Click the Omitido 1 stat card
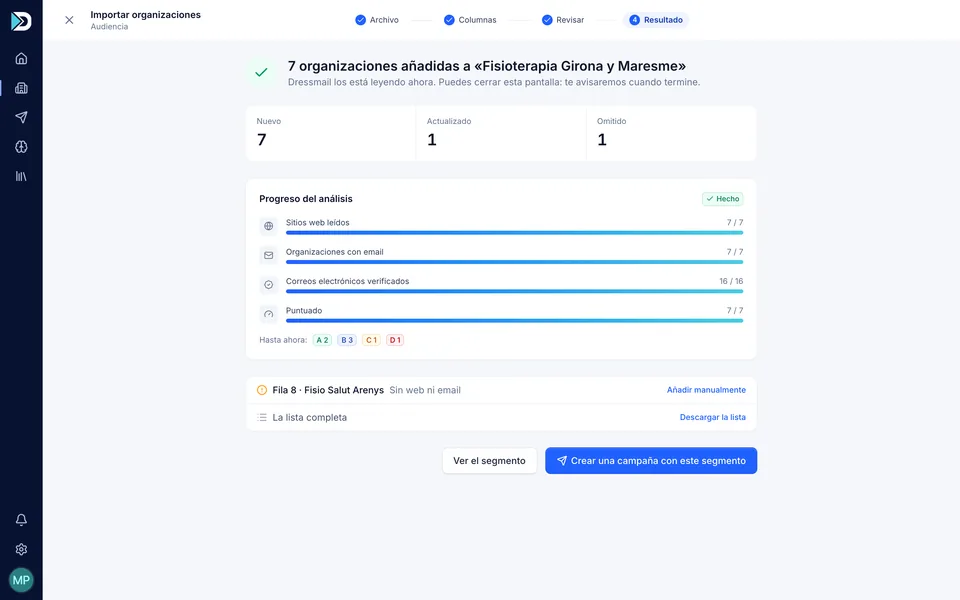 point(671,133)
